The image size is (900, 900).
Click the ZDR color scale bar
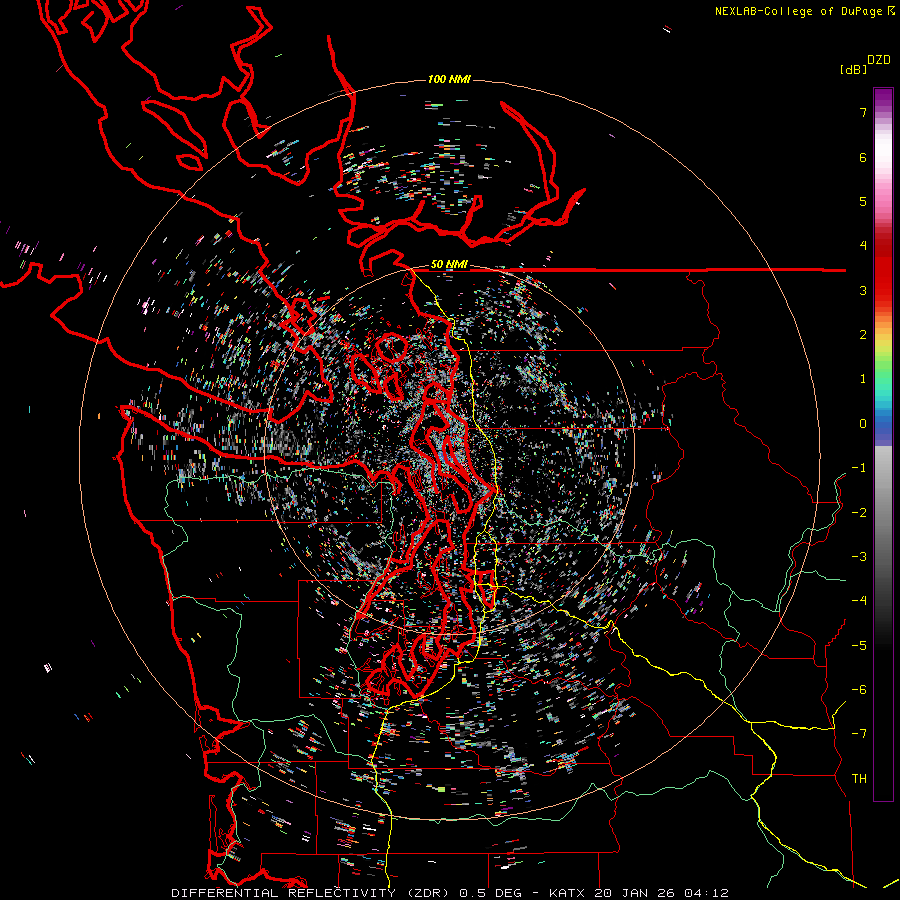click(x=883, y=444)
